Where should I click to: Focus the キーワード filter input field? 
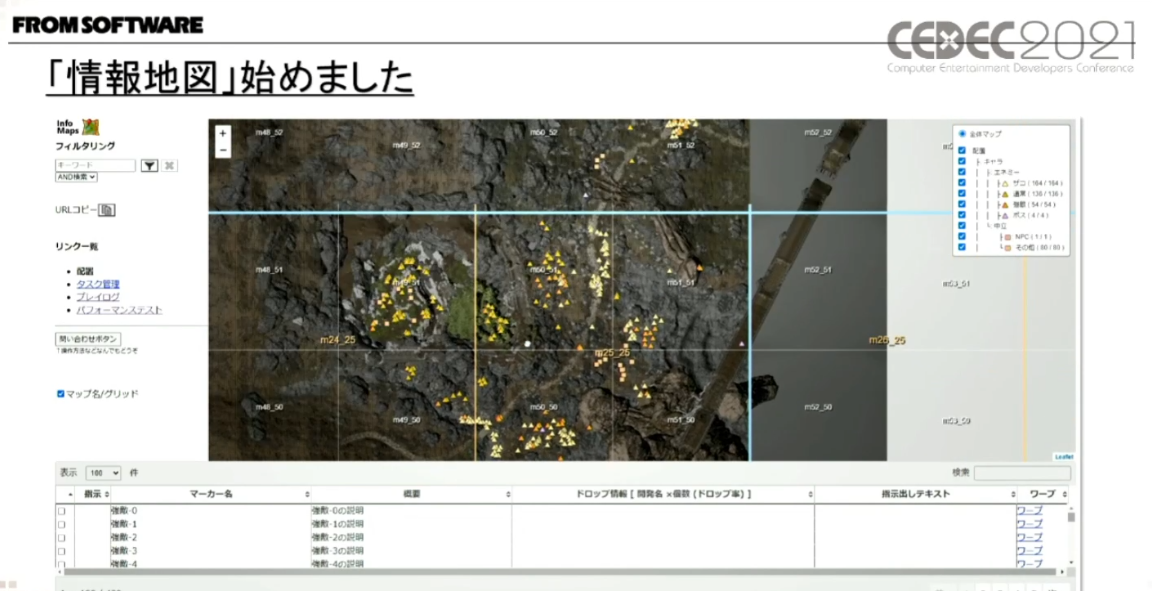click(96, 166)
